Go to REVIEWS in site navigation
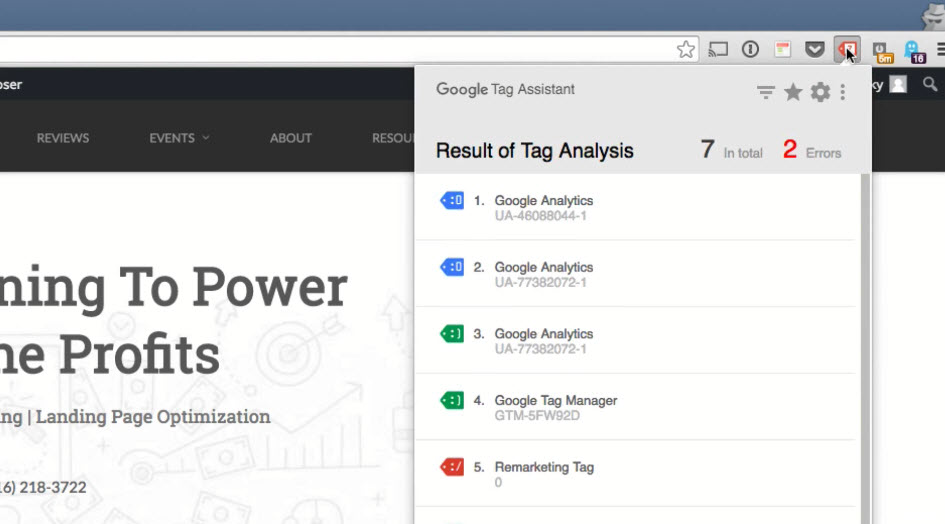Image resolution: width=945 pixels, height=524 pixels. [x=63, y=138]
